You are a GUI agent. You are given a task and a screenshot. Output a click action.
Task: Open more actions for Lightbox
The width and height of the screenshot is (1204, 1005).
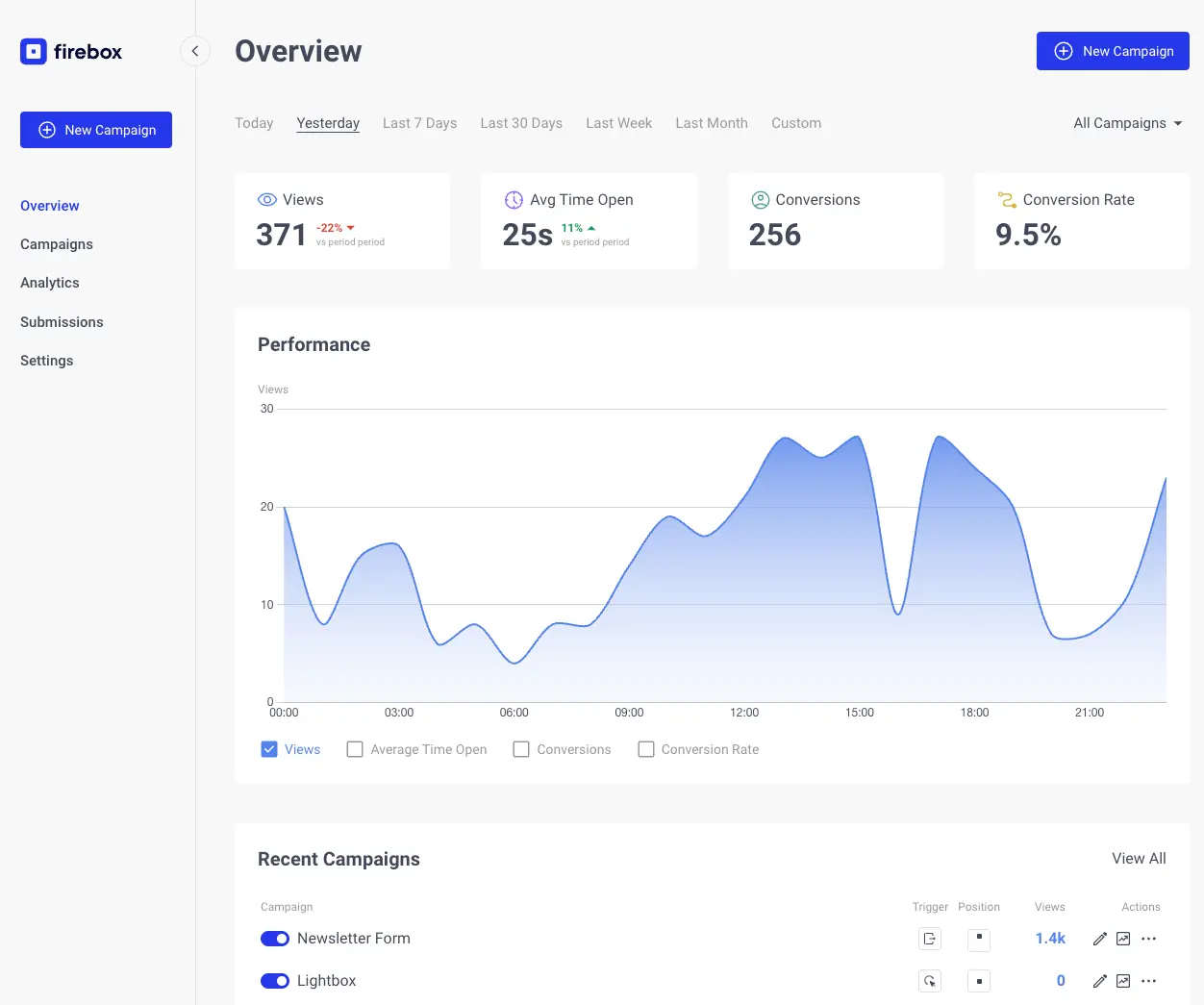[x=1148, y=981]
